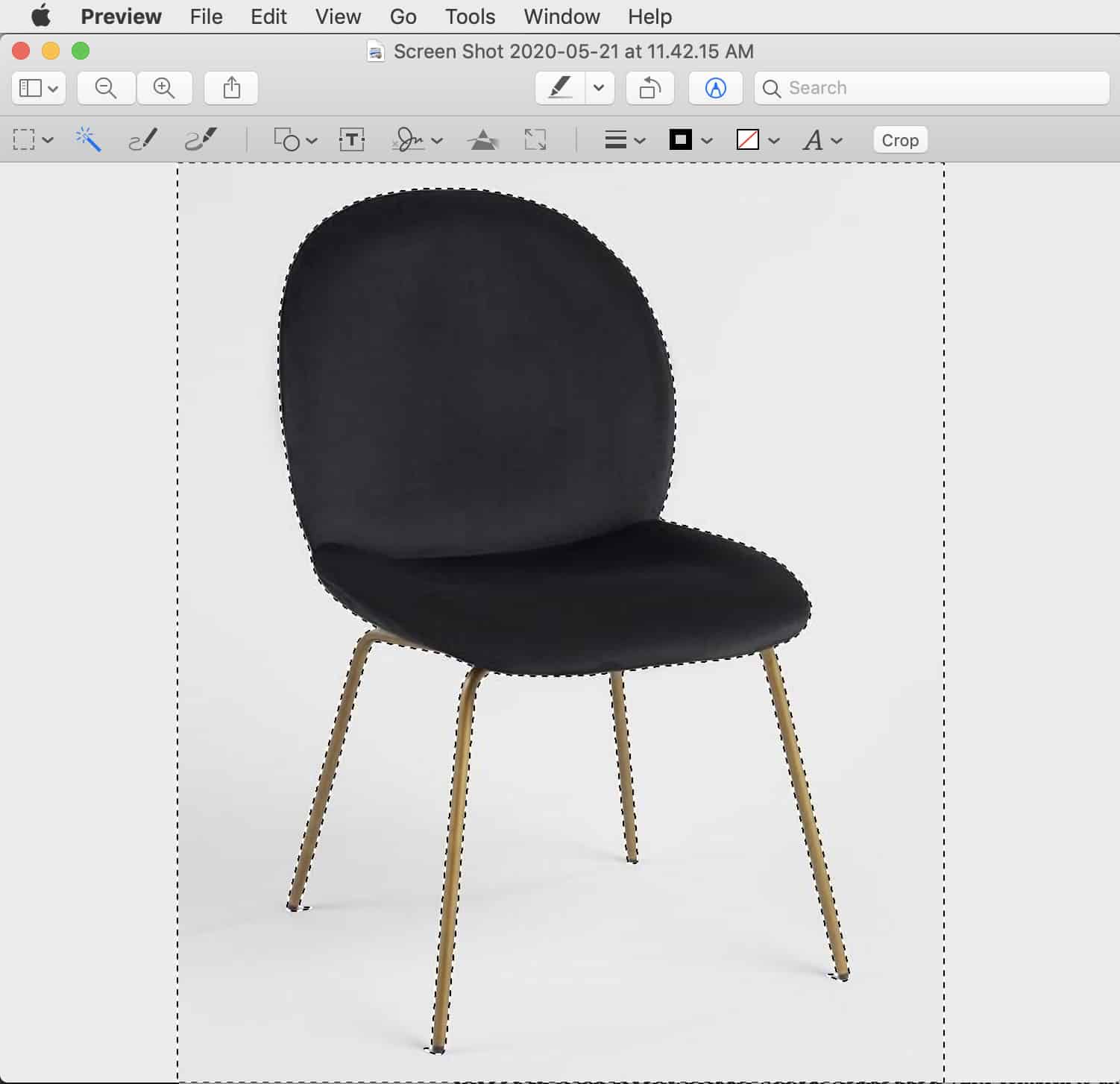Click the Text Style A icon
The image size is (1120, 1084).
point(813,139)
